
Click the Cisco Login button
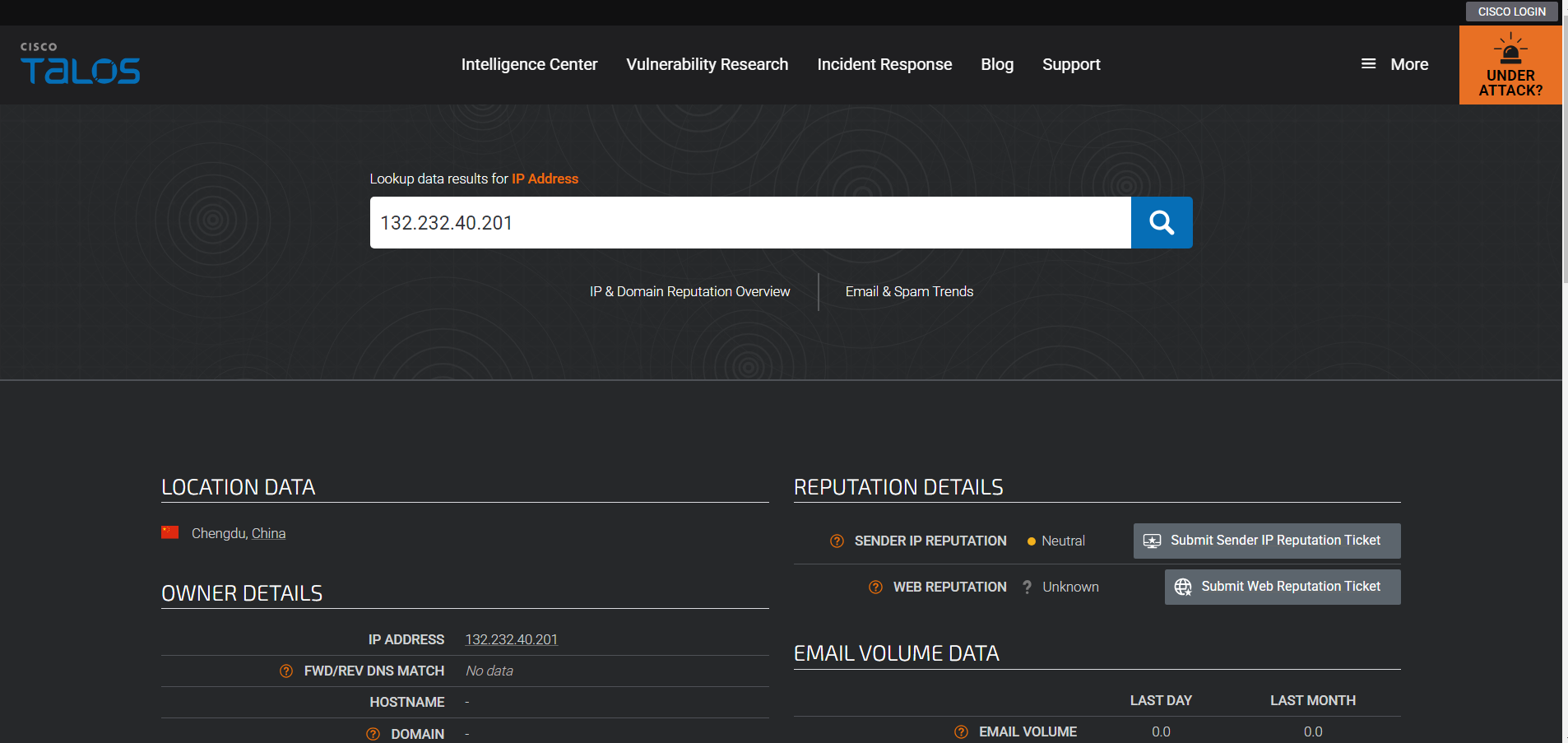click(1511, 12)
